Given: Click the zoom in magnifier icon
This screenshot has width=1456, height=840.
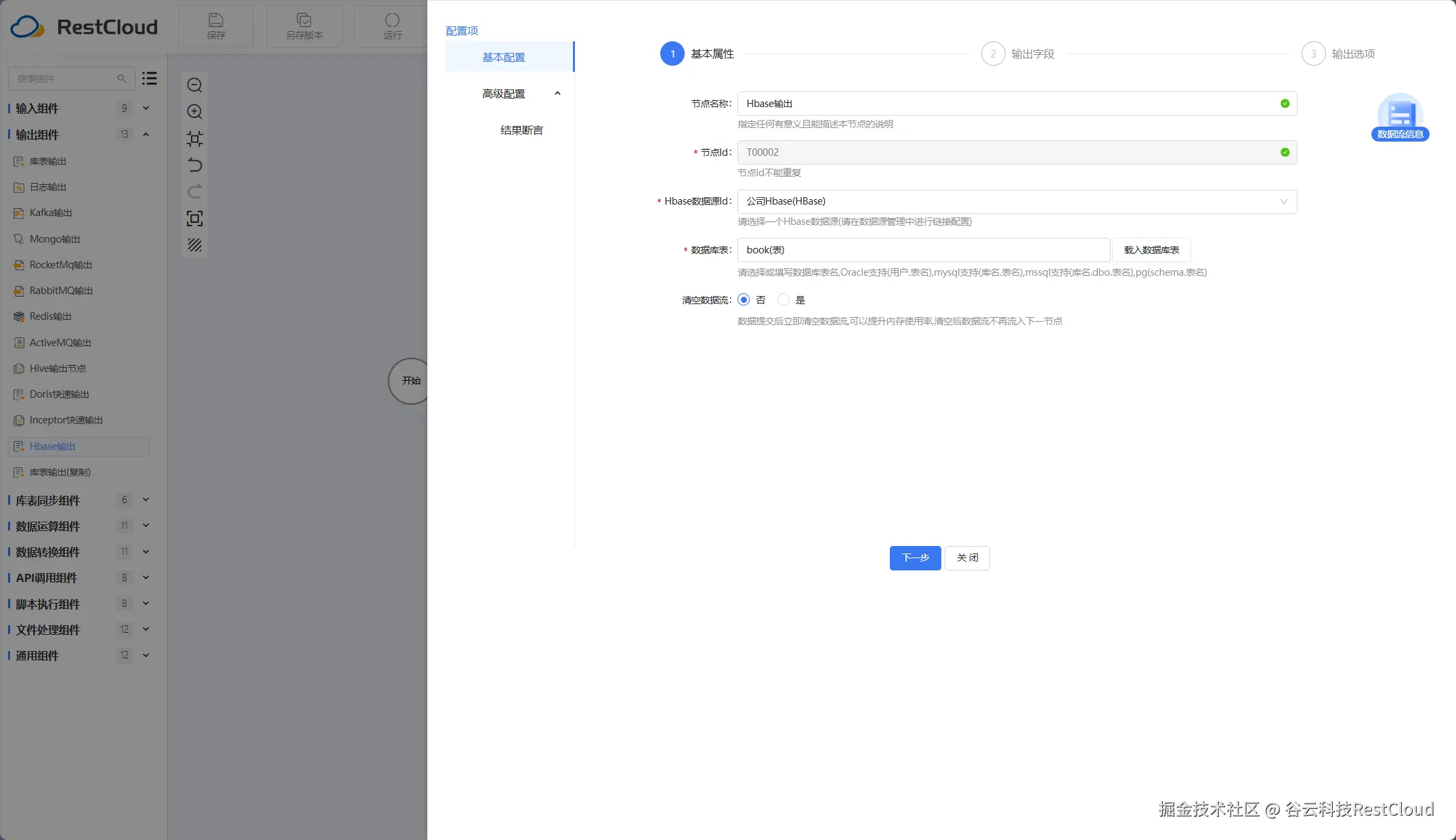Looking at the screenshot, I should click(x=194, y=112).
